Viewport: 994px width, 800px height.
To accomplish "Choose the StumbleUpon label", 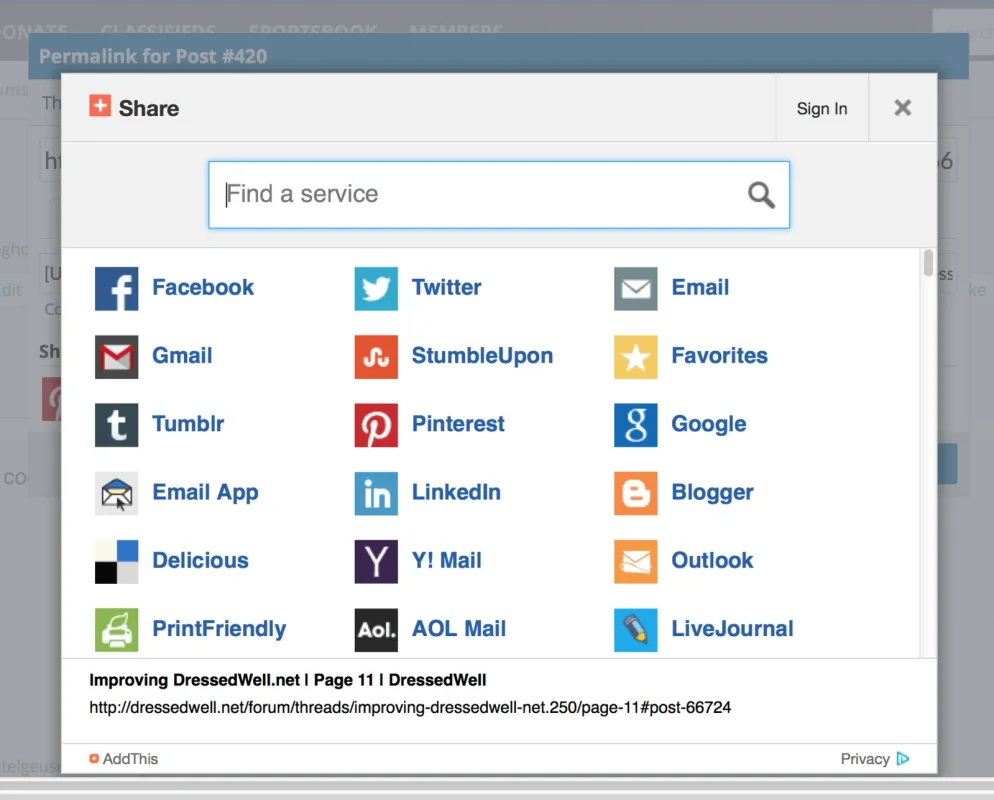I will tap(482, 356).
